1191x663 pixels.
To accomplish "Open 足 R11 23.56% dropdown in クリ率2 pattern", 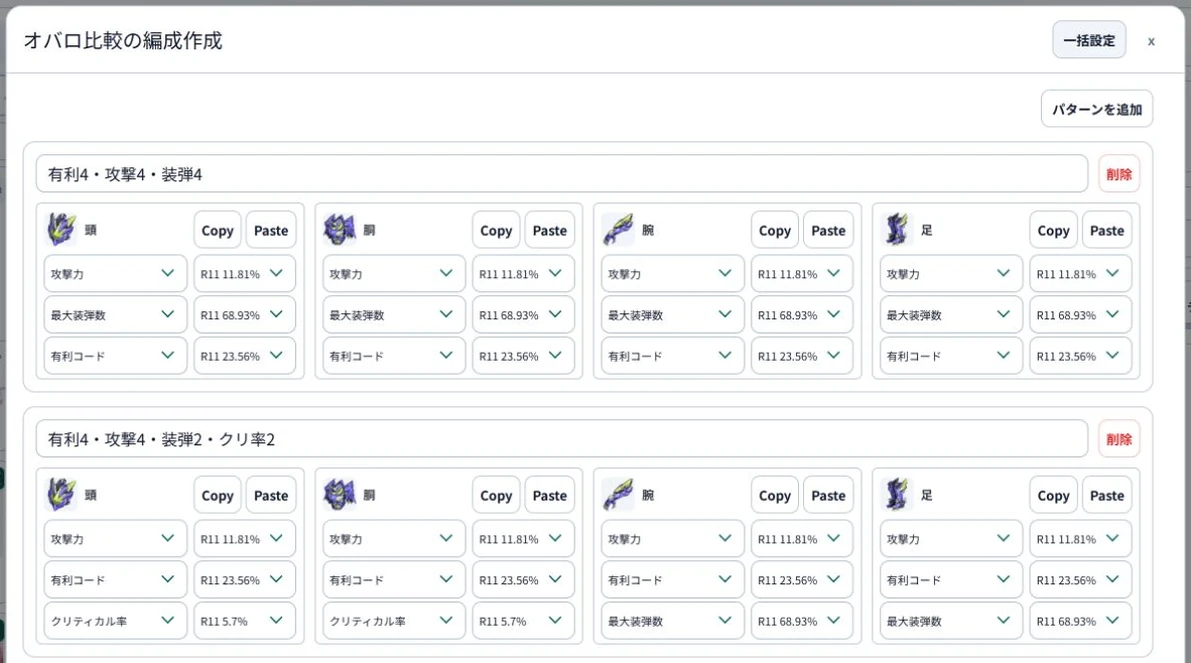I will [1080, 580].
